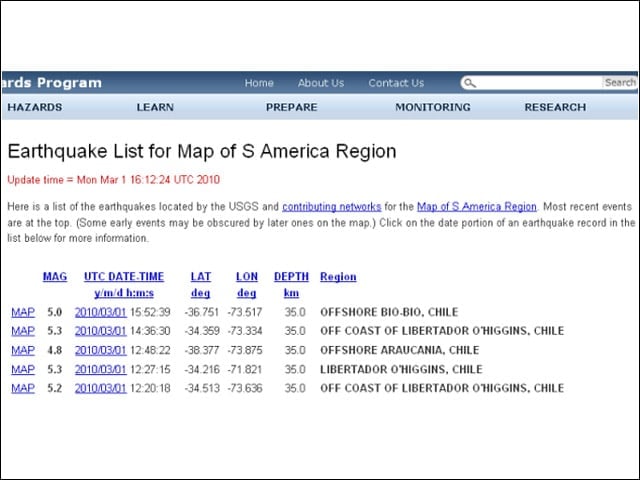The height and width of the screenshot is (480, 640).
Task: Click the y/m/d h:m:s header link
Action: pyautogui.click(x=124, y=293)
